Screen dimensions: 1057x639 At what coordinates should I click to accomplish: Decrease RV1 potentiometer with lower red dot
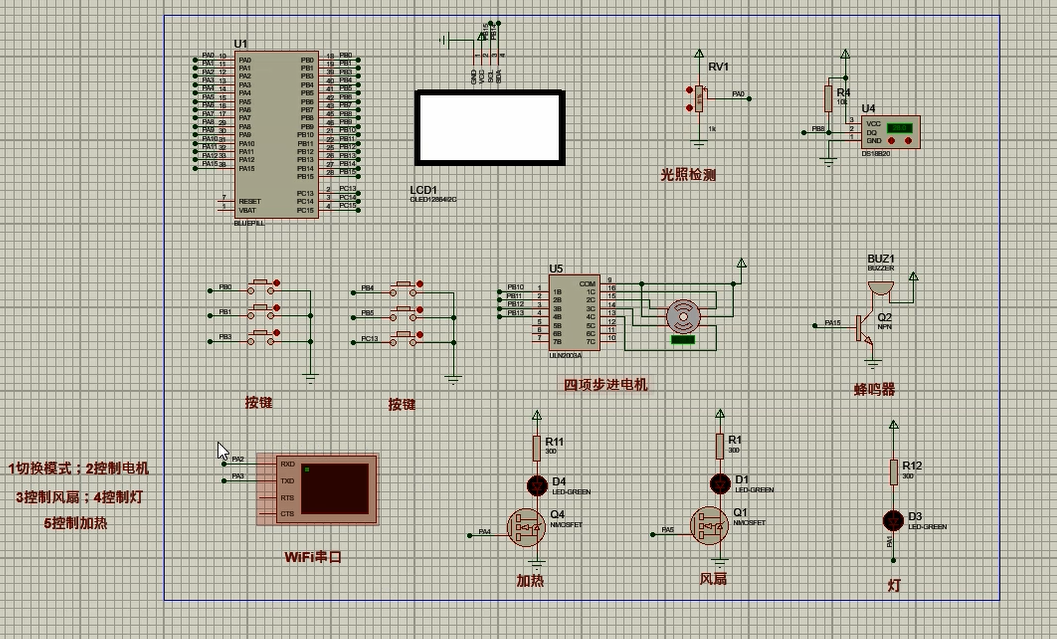[689, 107]
